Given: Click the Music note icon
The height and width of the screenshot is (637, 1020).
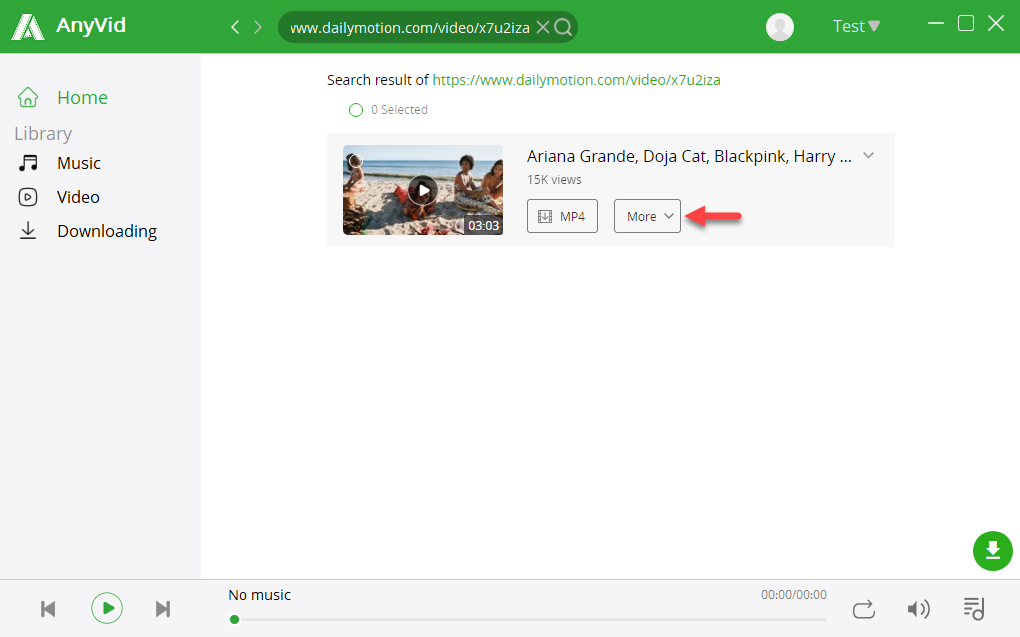Looking at the screenshot, I should [x=28, y=163].
